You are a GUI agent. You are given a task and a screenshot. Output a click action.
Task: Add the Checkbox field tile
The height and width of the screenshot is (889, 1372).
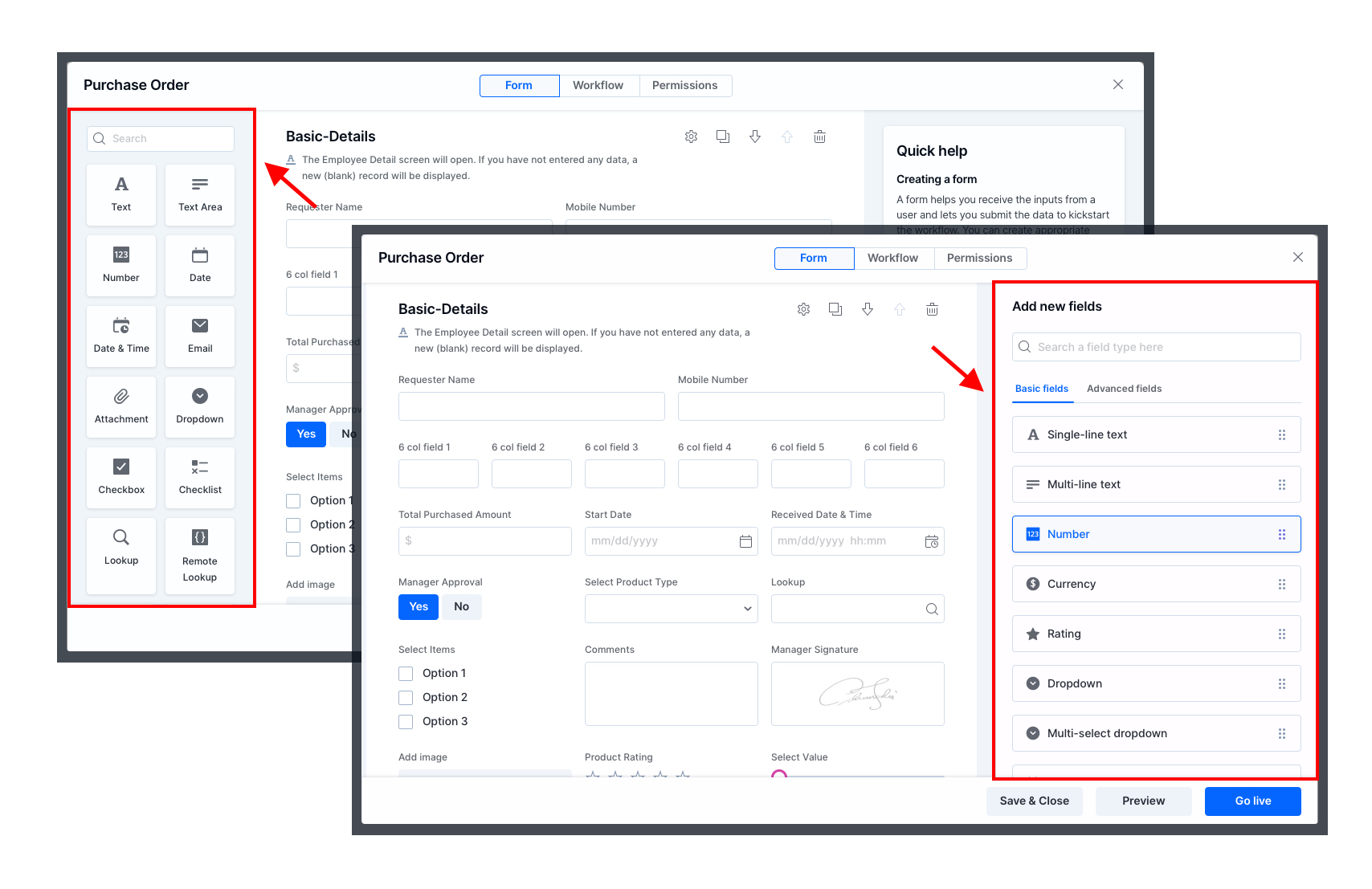click(x=121, y=478)
